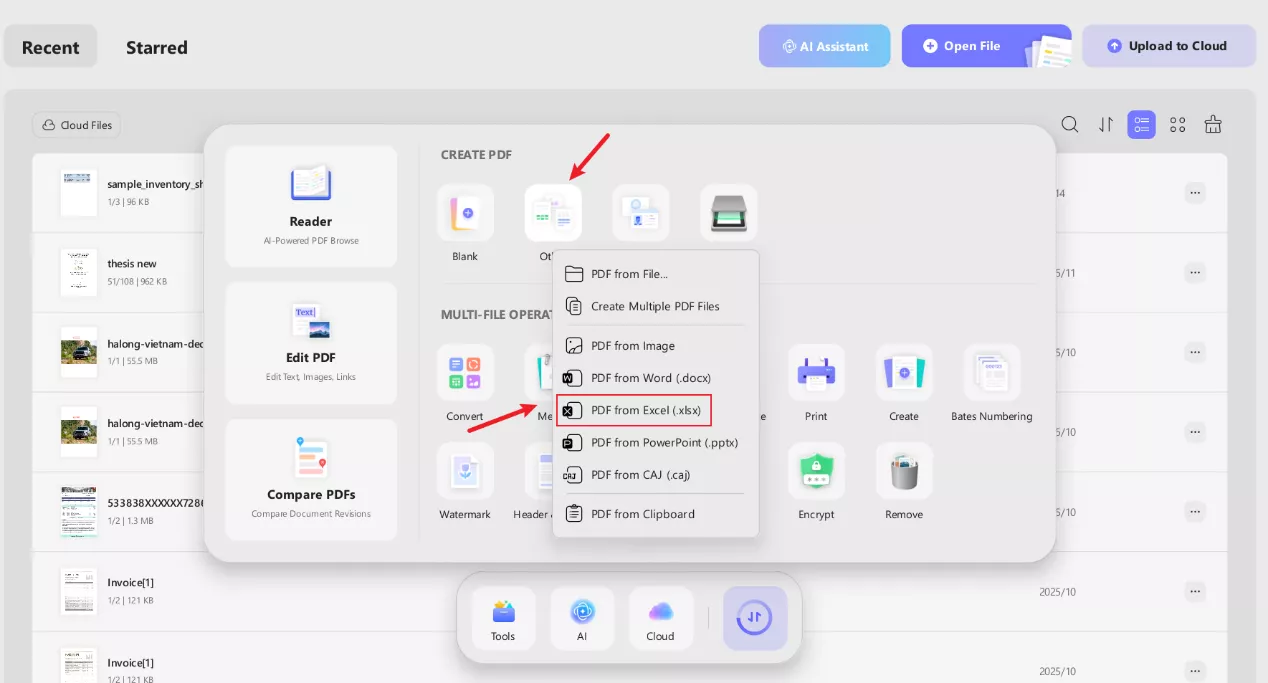The height and width of the screenshot is (683, 1268).
Task: Open more options for second halong-vietnam file
Action: 1195,432
